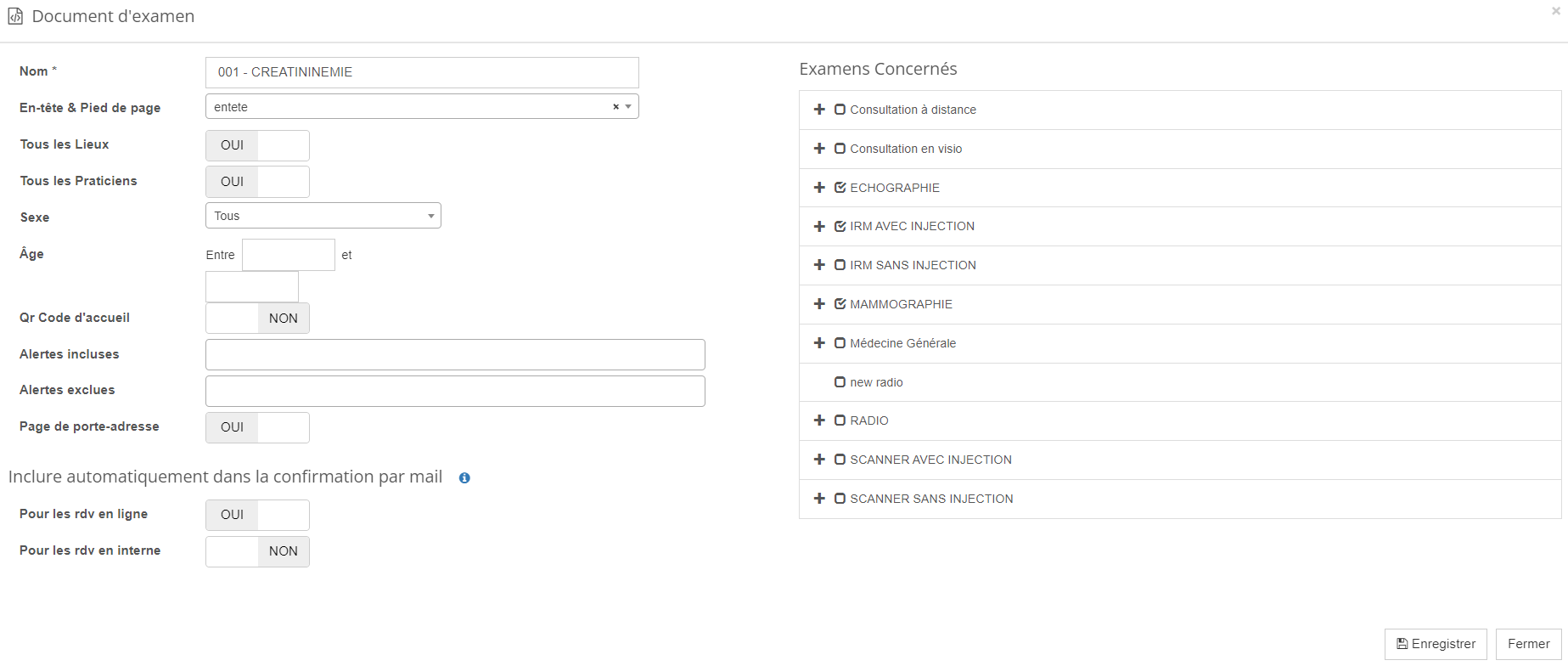This screenshot has width=1568, height=666.
Task: Expand Médecine Générale plus icon
Action: (819, 343)
